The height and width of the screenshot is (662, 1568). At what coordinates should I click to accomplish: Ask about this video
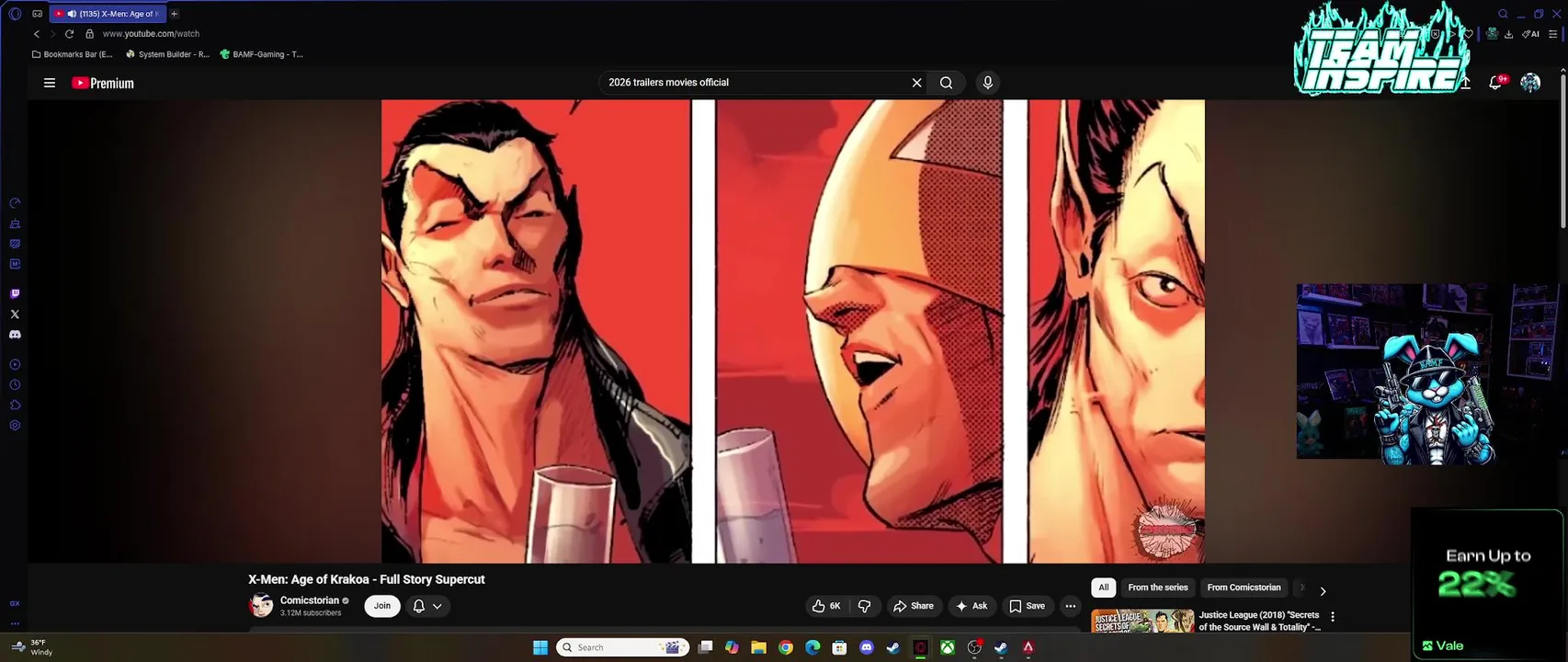coord(971,606)
